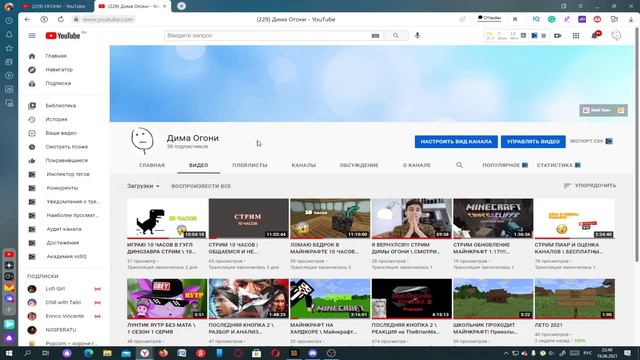Screen dimensions: 640x360
Task: Switch to the Обсуждение tab
Action: [x=359, y=165]
